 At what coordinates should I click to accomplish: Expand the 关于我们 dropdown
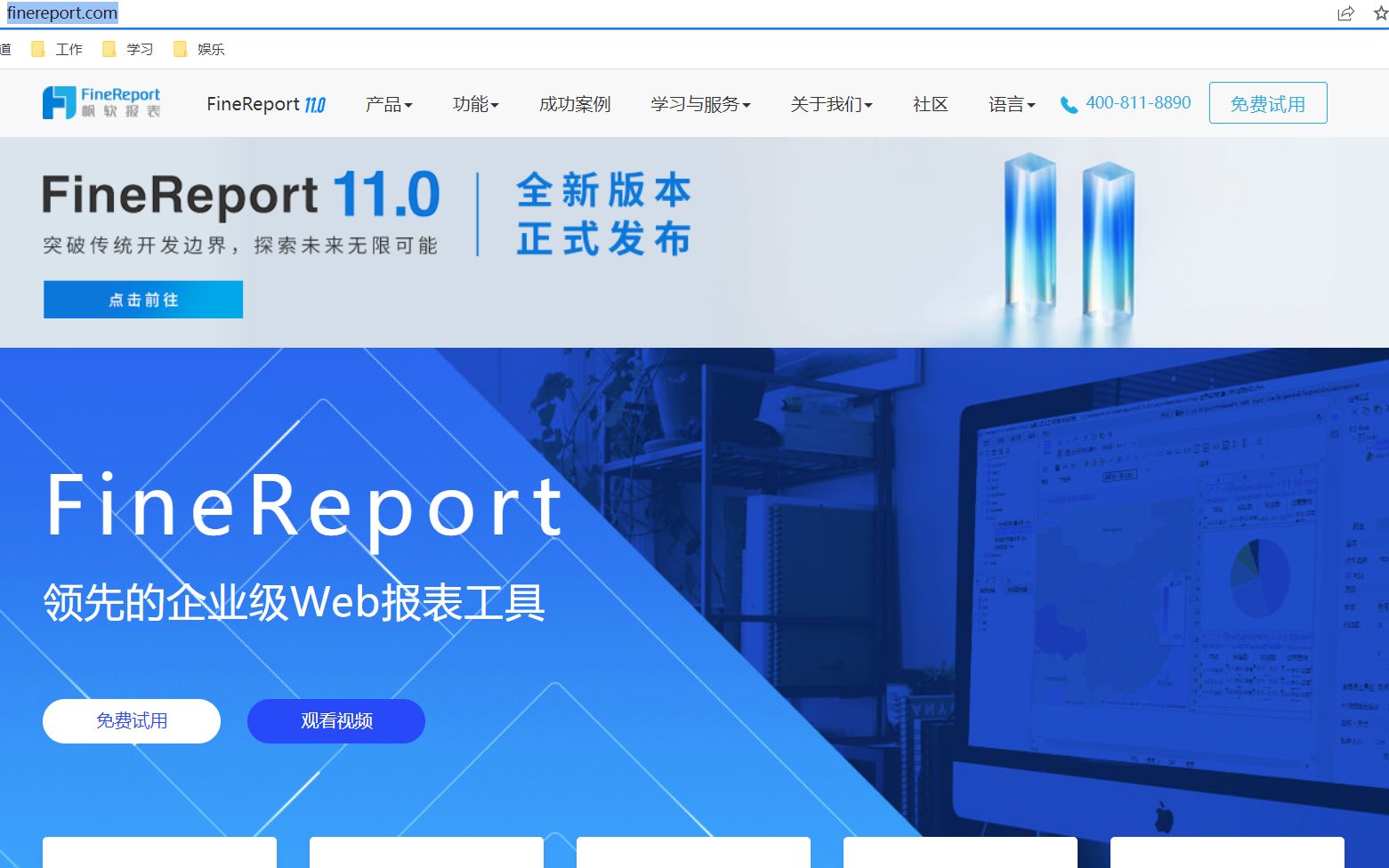(830, 104)
